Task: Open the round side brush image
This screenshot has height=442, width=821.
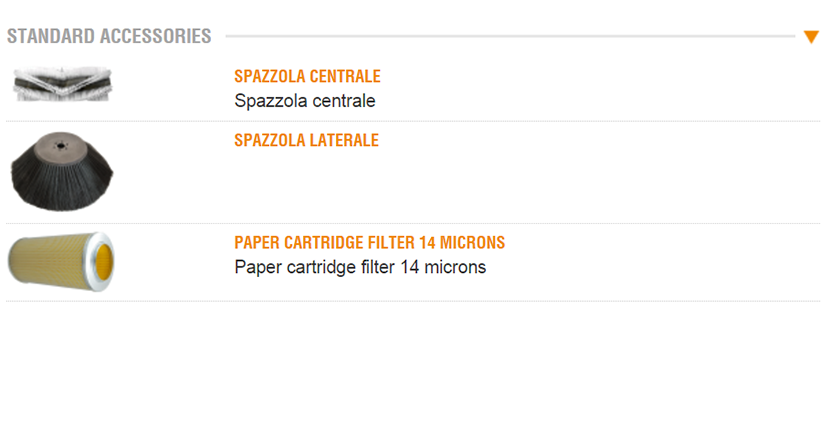Action: point(61,170)
